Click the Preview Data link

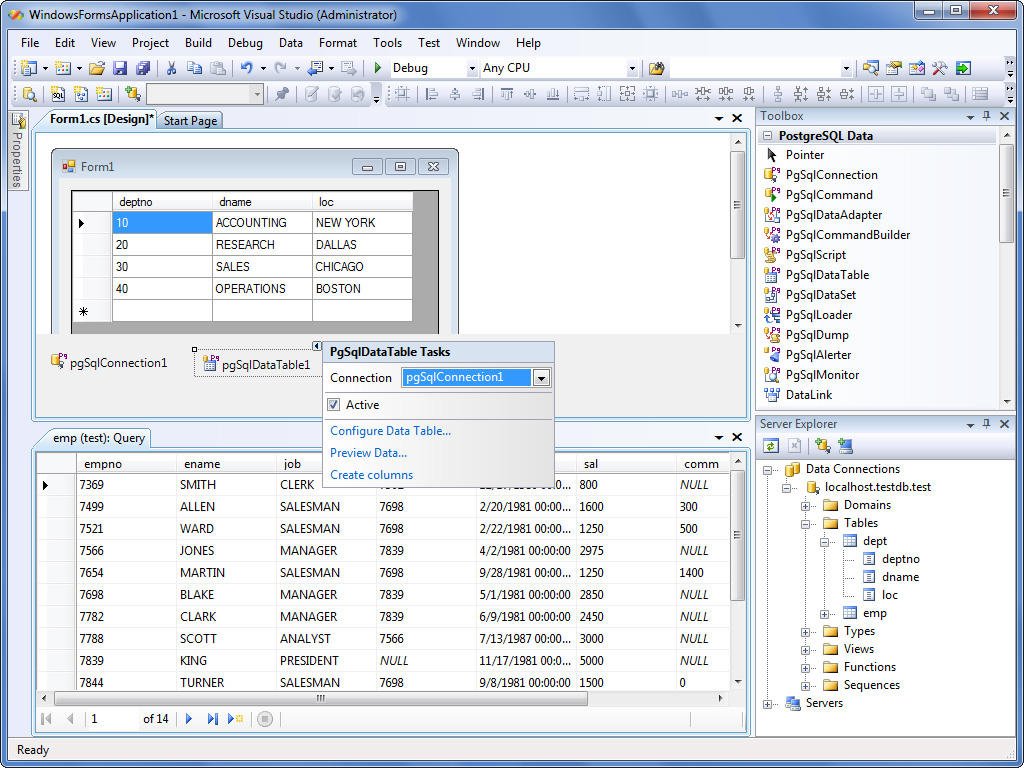367,453
